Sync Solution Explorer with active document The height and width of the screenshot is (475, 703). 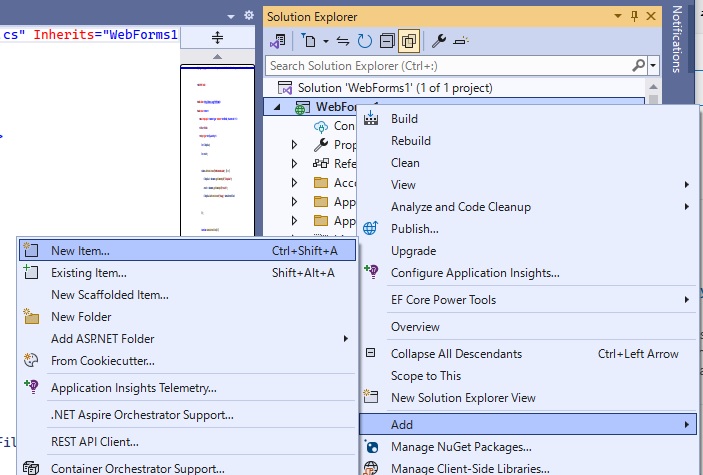coord(343,41)
